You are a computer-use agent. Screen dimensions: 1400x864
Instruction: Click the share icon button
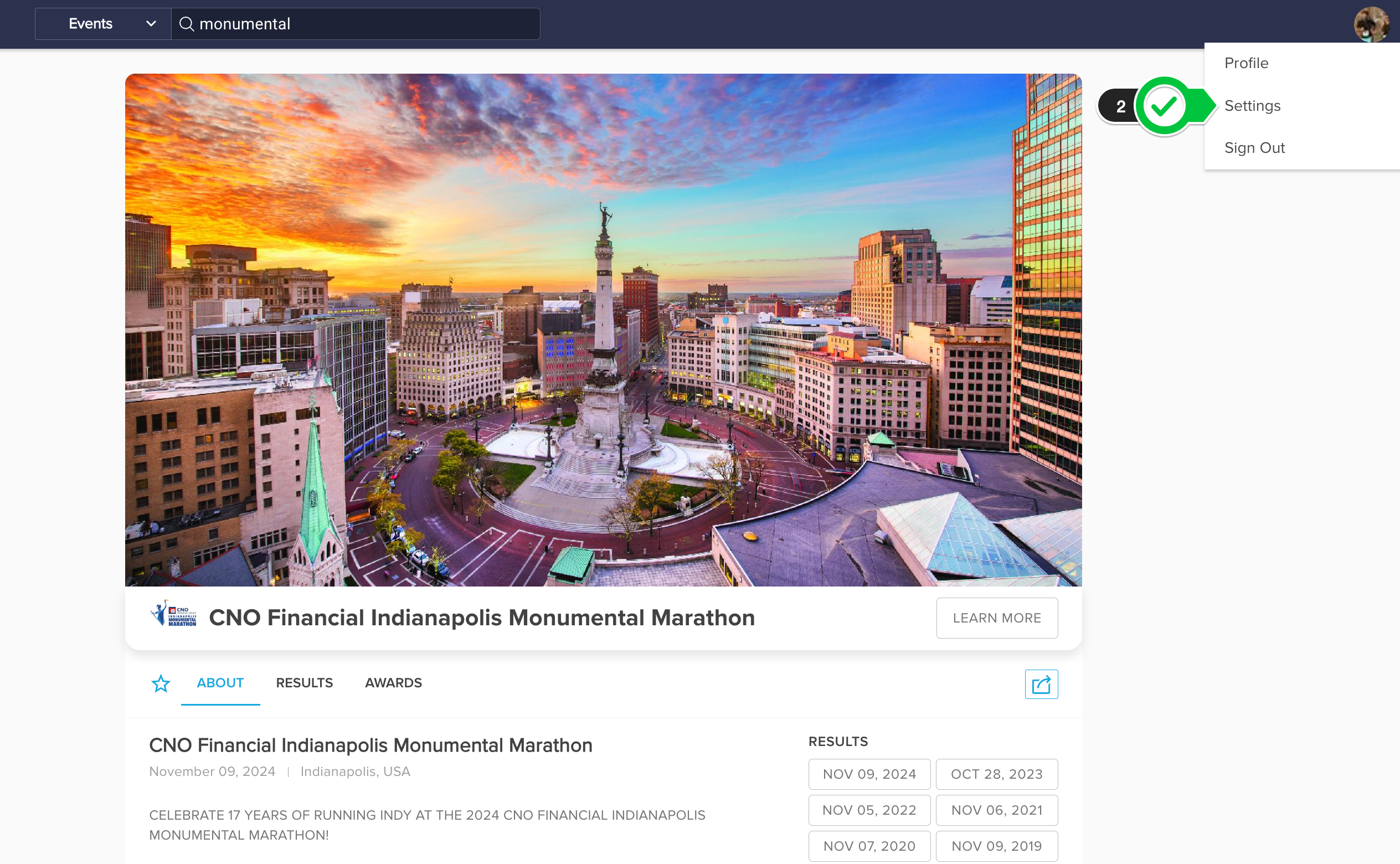point(1041,684)
